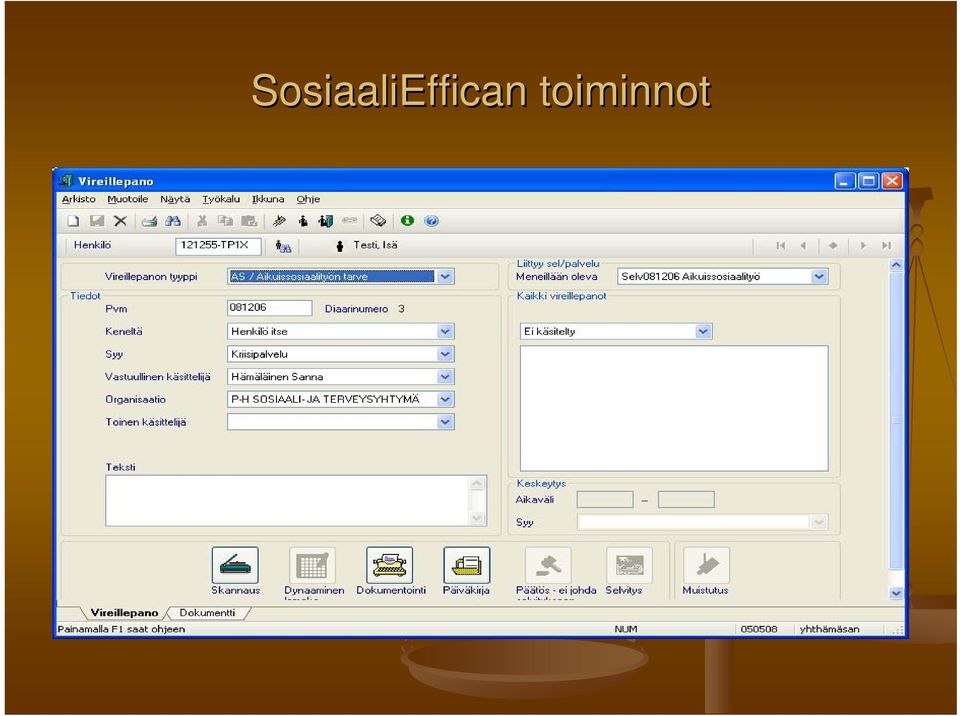The height and width of the screenshot is (716, 960).
Task: Click the main form scrollbar up arrow
Action: click(896, 265)
